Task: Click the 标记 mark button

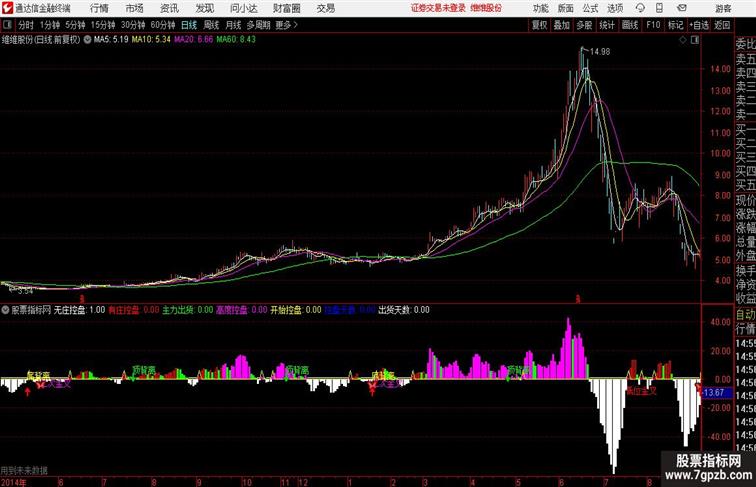Action: coord(675,25)
